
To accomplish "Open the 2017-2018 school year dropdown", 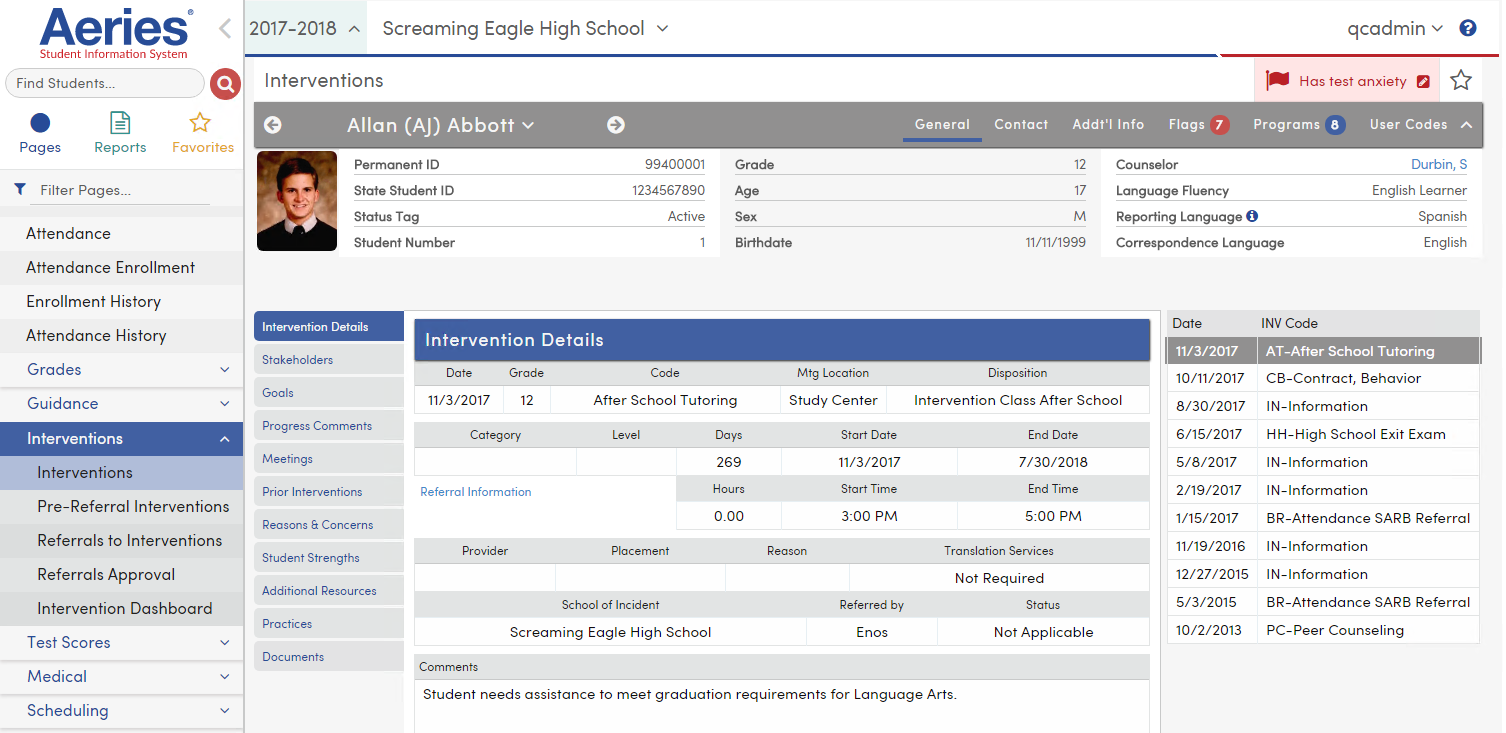I will [x=305, y=28].
